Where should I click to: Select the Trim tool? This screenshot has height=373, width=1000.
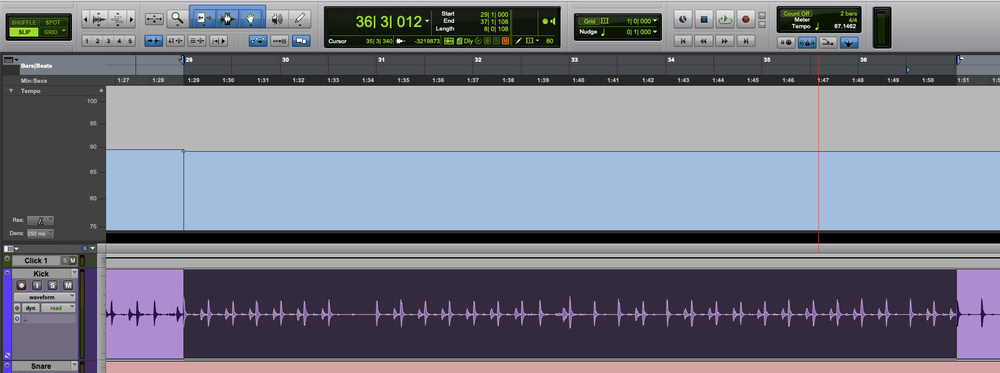[x=202, y=20]
